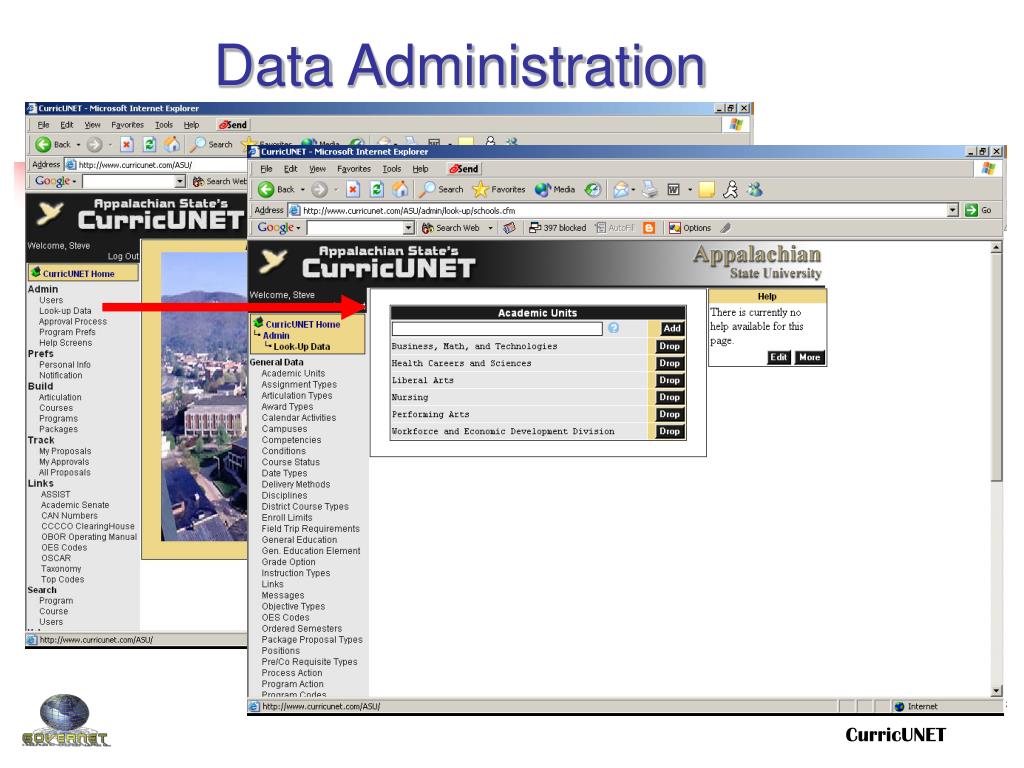Stop page loading in front browser window

[x=353, y=189]
